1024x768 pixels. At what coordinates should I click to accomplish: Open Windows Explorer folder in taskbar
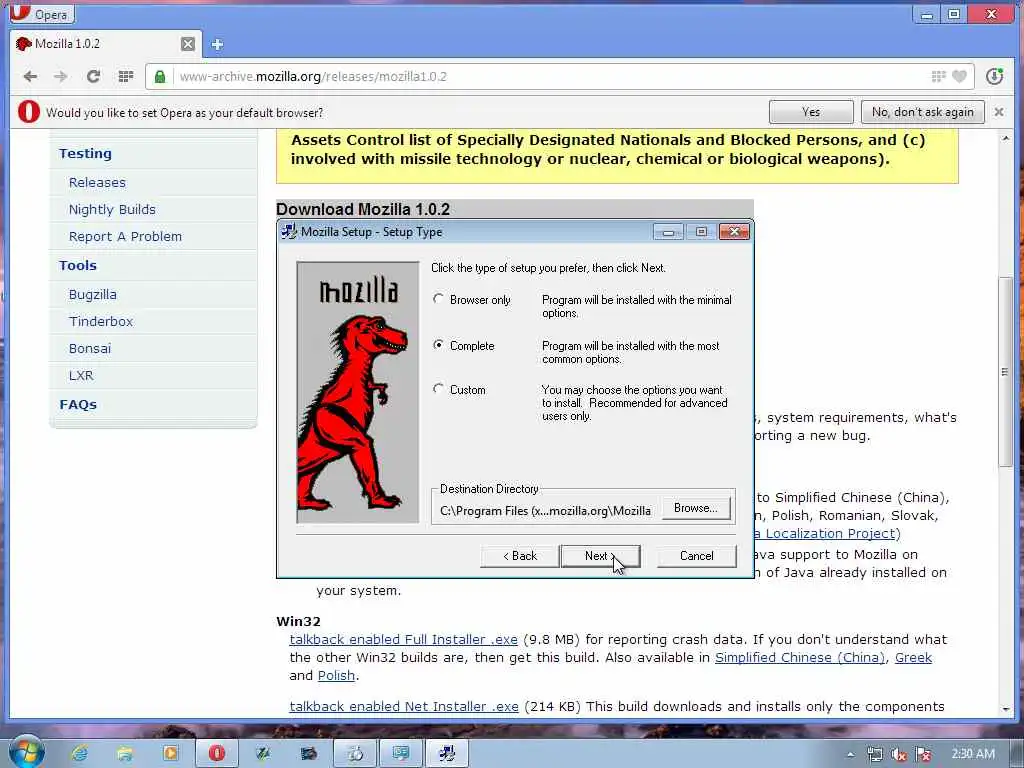[125, 754]
